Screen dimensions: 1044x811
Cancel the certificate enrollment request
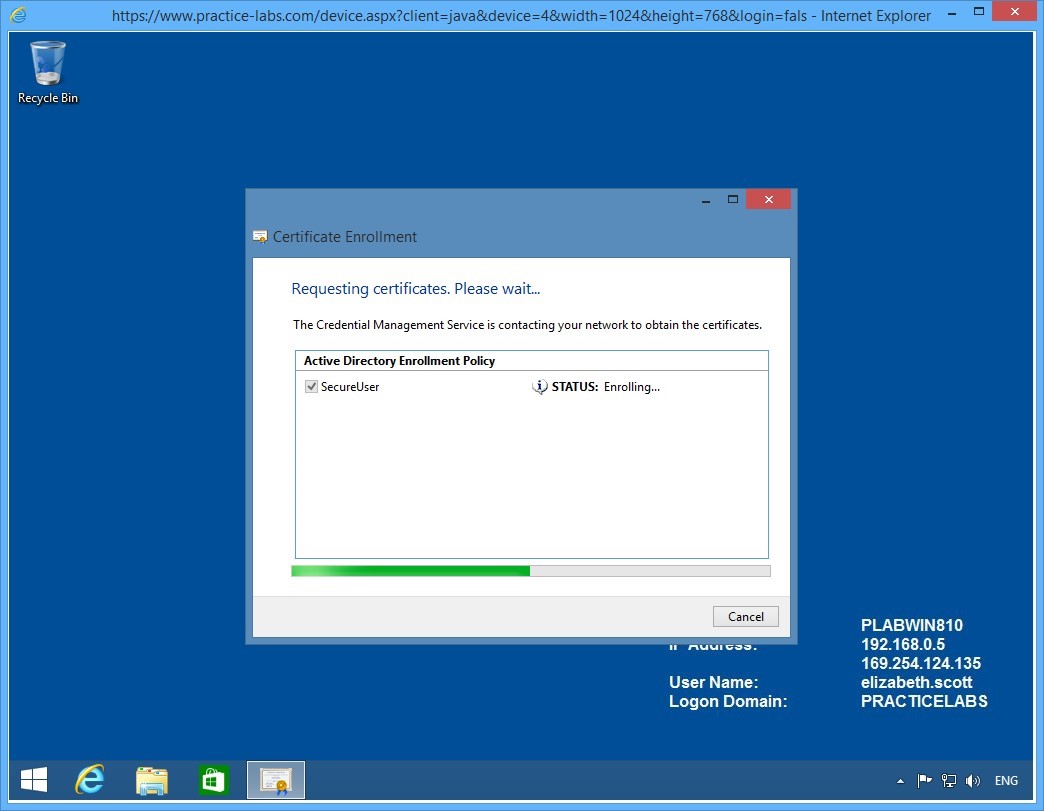(745, 616)
